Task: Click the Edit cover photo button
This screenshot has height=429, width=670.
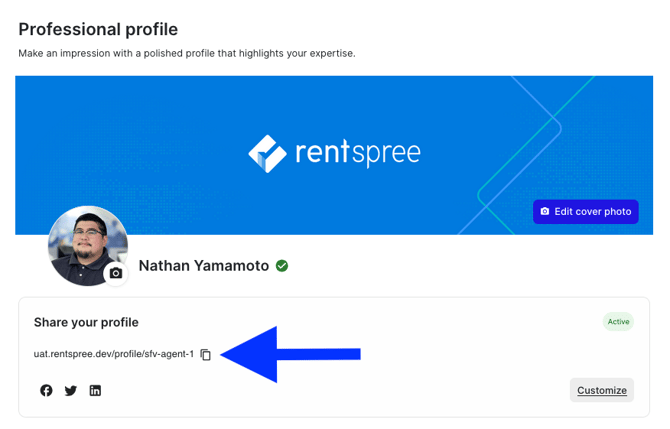Action: click(x=585, y=212)
